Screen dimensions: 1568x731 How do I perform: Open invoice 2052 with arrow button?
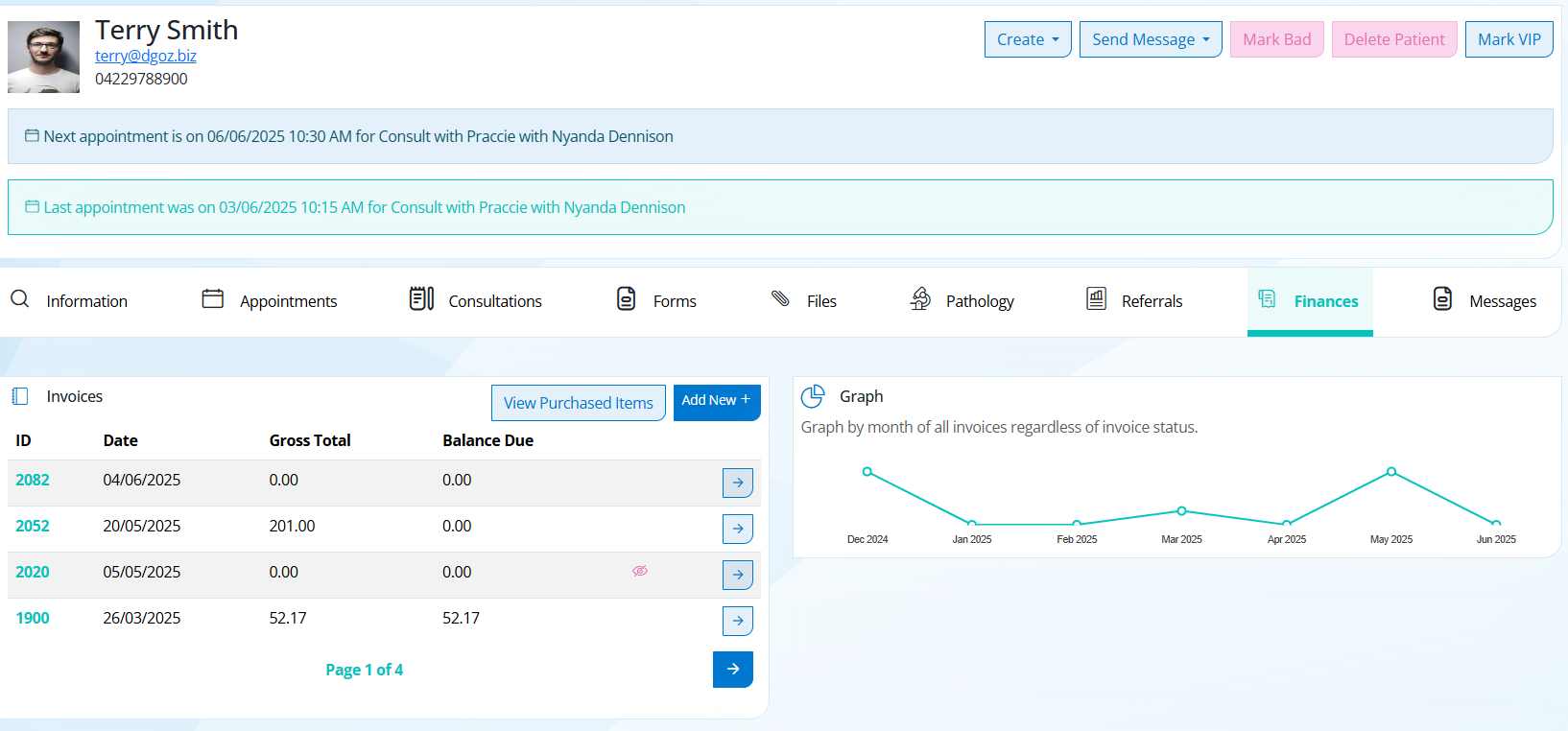738,529
